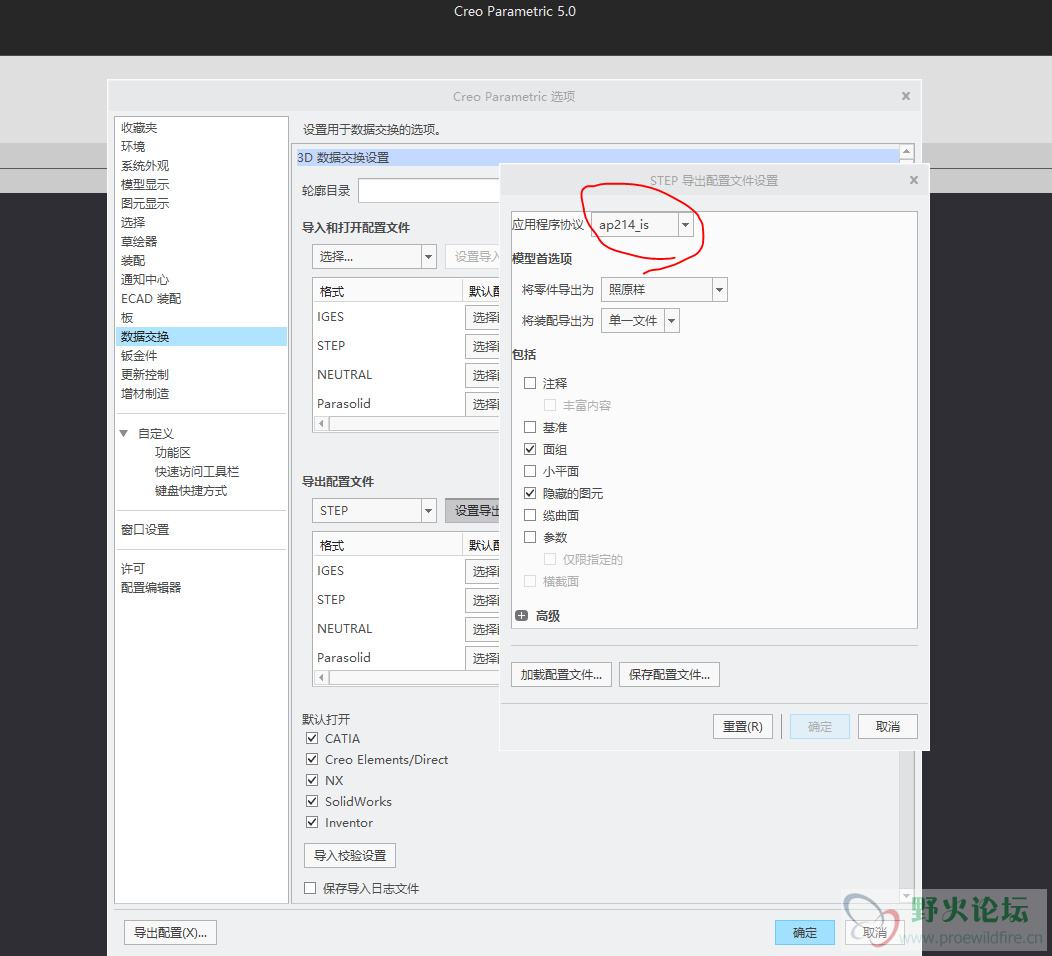Screen dimensions: 1052x956
Task: Select 功能区 under 自定义
Action: coord(172,453)
